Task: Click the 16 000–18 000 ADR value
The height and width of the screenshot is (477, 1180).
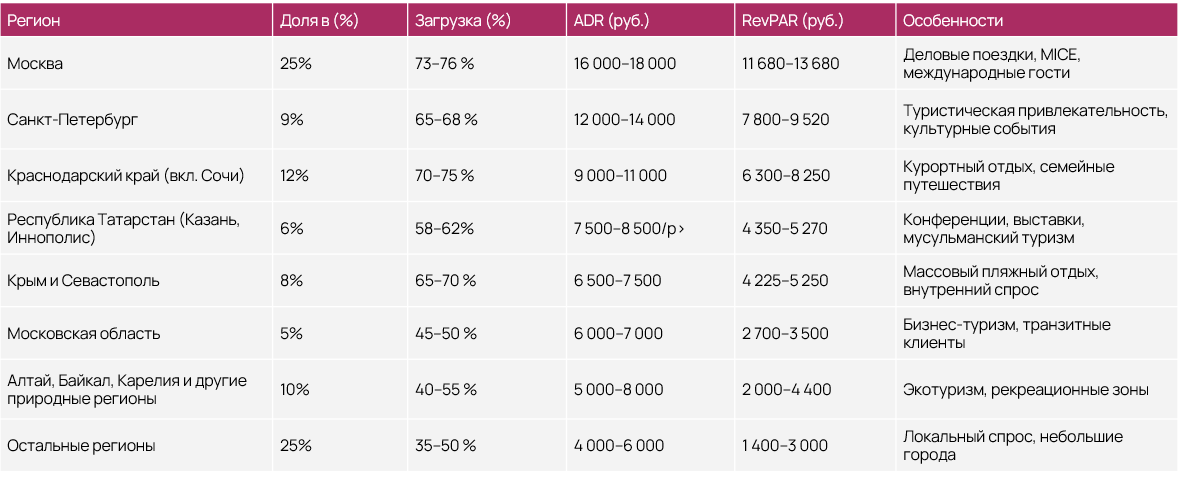Action: coord(625,63)
